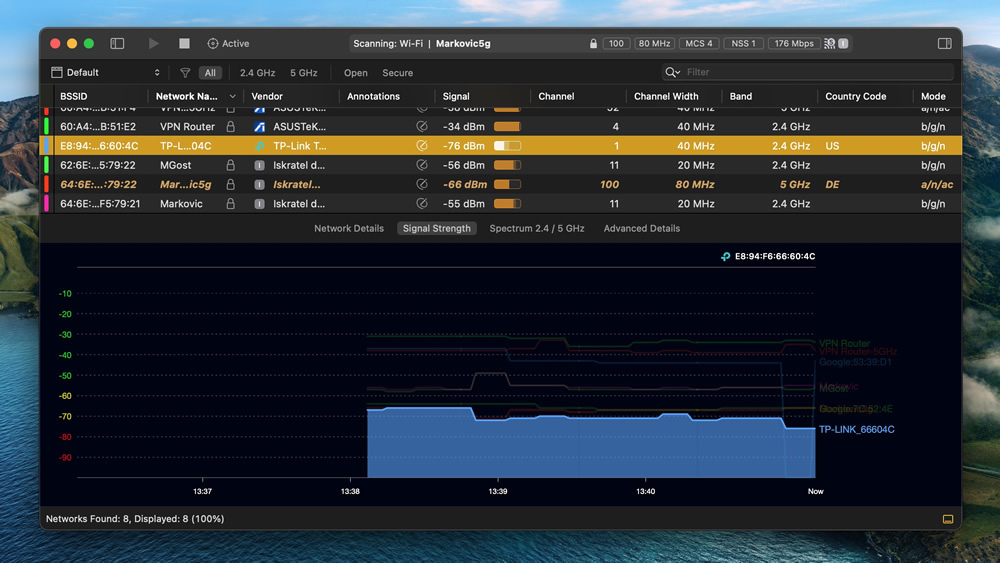
Task: Start scanning with the play button
Action: click(x=153, y=43)
